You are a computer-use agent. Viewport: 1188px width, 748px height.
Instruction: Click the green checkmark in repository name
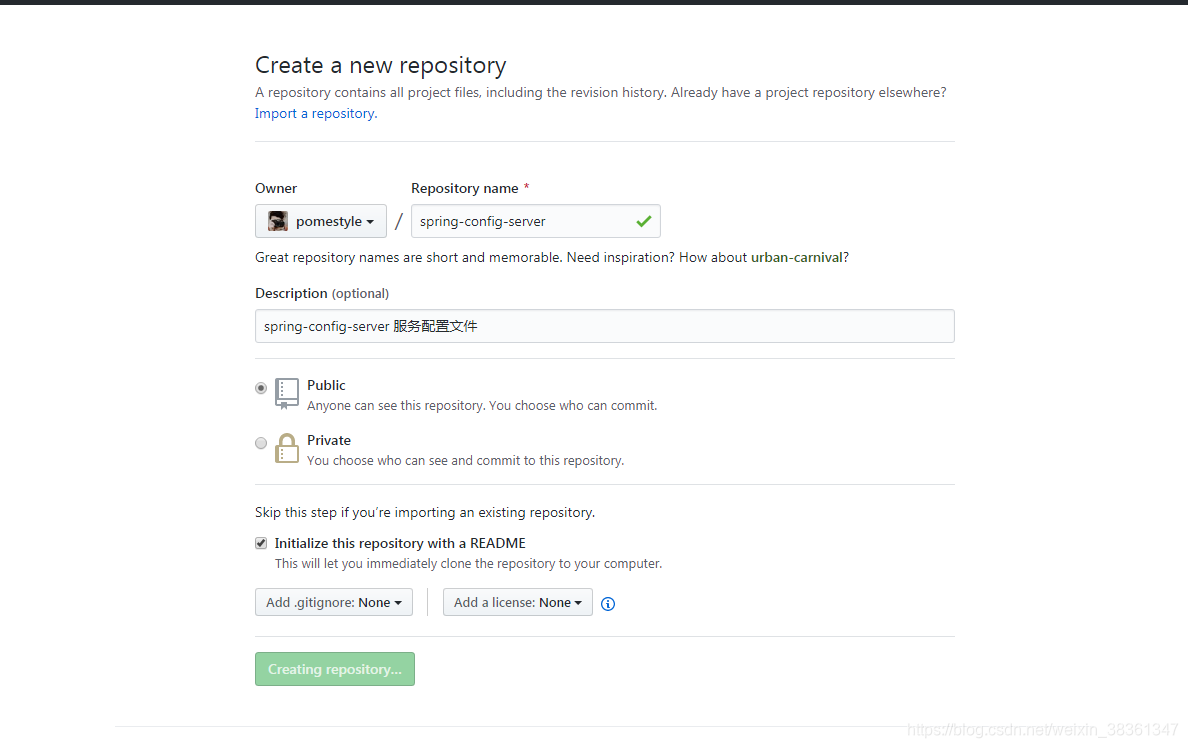(x=643, y=221)
